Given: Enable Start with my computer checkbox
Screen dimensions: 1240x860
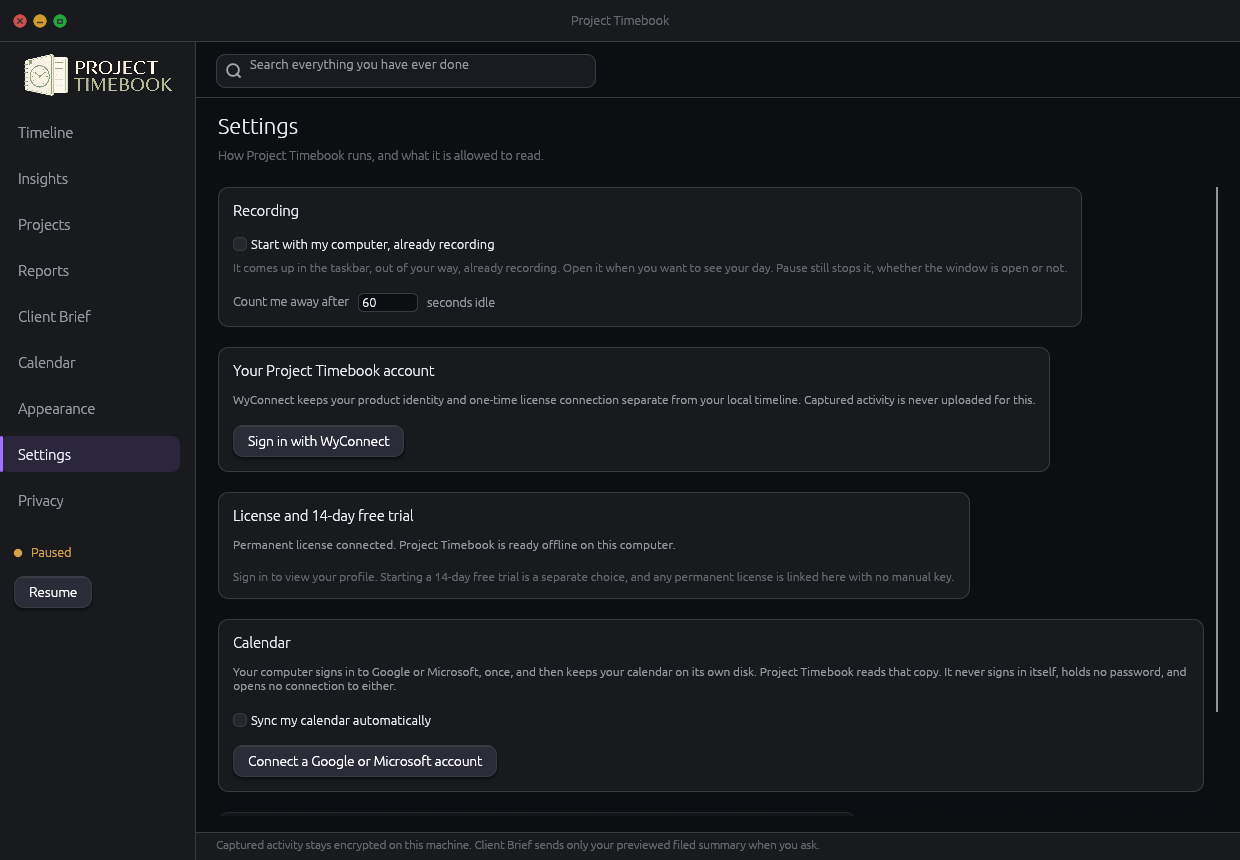Looking at the screenshot, I should (x=240, y=244).
